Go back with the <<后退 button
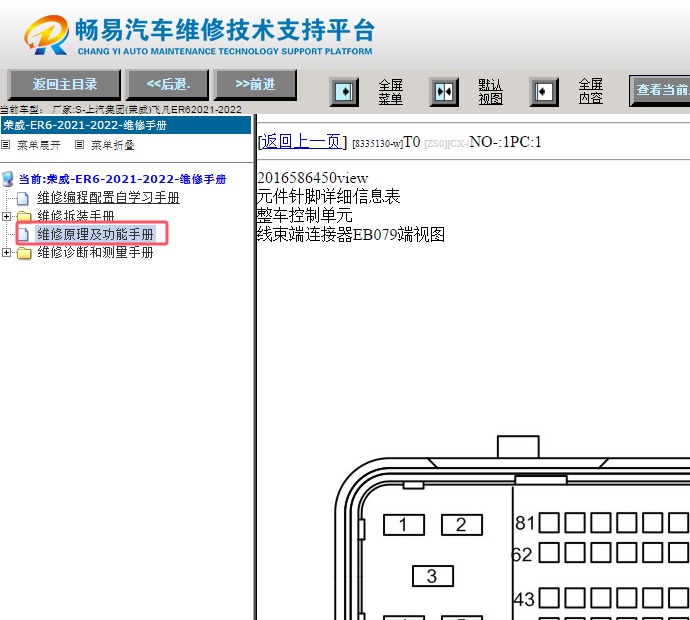The image size is (690, 620). [168, 84]
